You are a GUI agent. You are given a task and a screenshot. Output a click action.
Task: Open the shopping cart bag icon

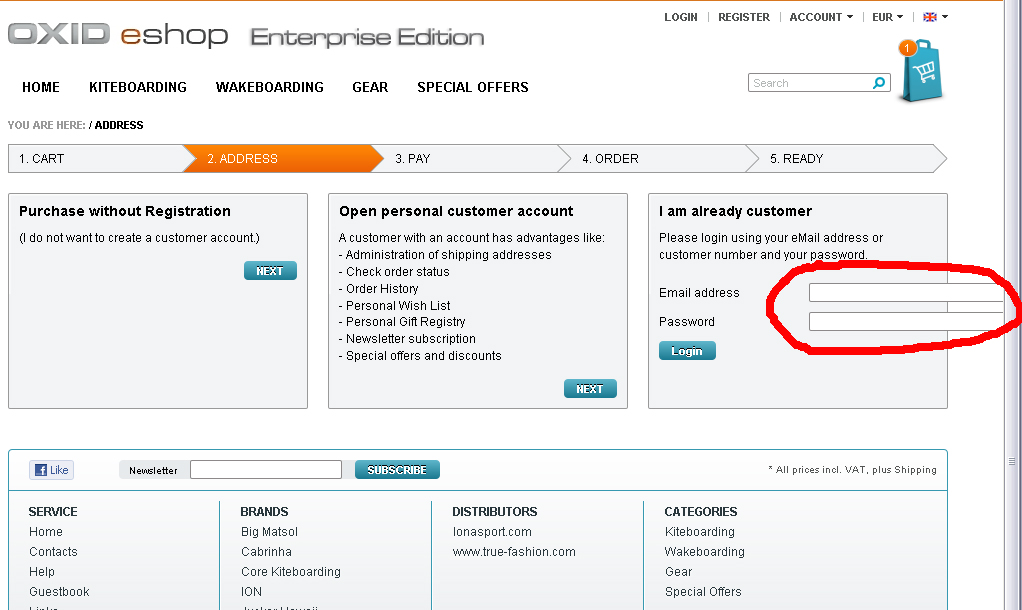pos(920,72)
